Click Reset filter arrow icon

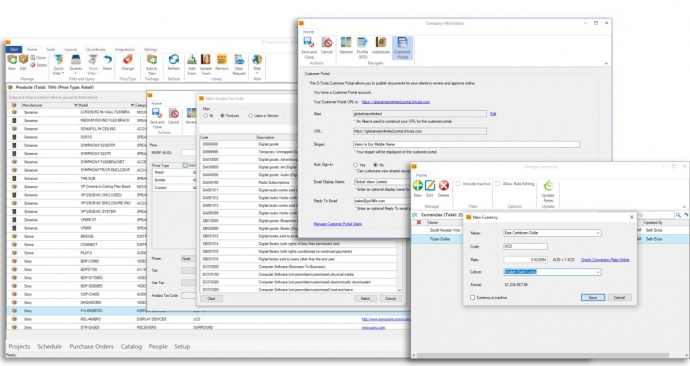point(108,60)
